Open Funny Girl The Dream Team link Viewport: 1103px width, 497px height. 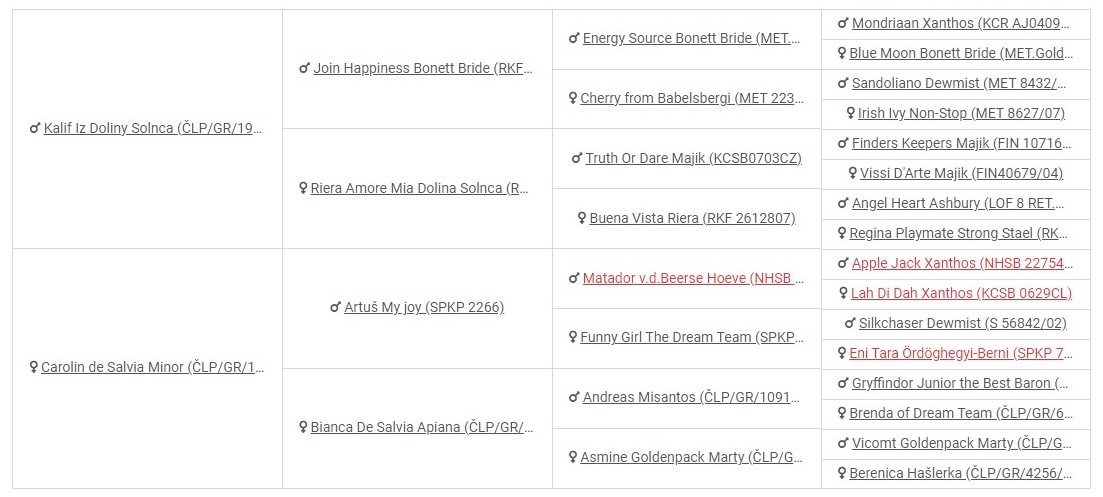point(692,338)
